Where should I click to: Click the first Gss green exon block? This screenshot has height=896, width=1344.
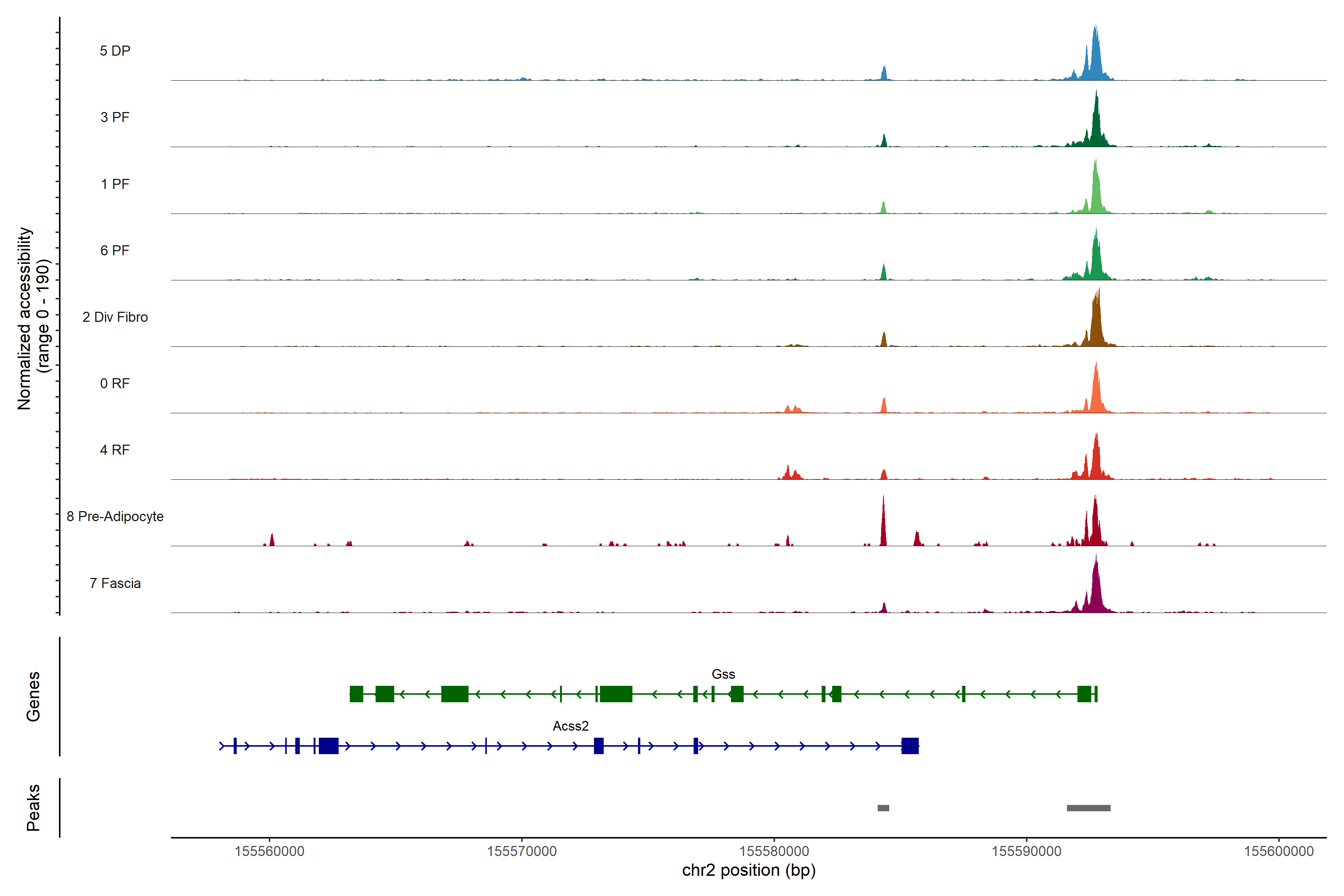(x=357, y=694)
